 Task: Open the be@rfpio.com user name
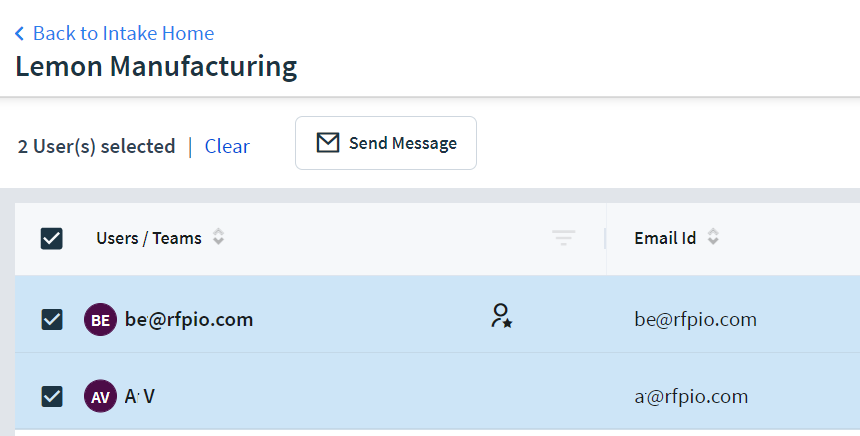tap(189, 320)
